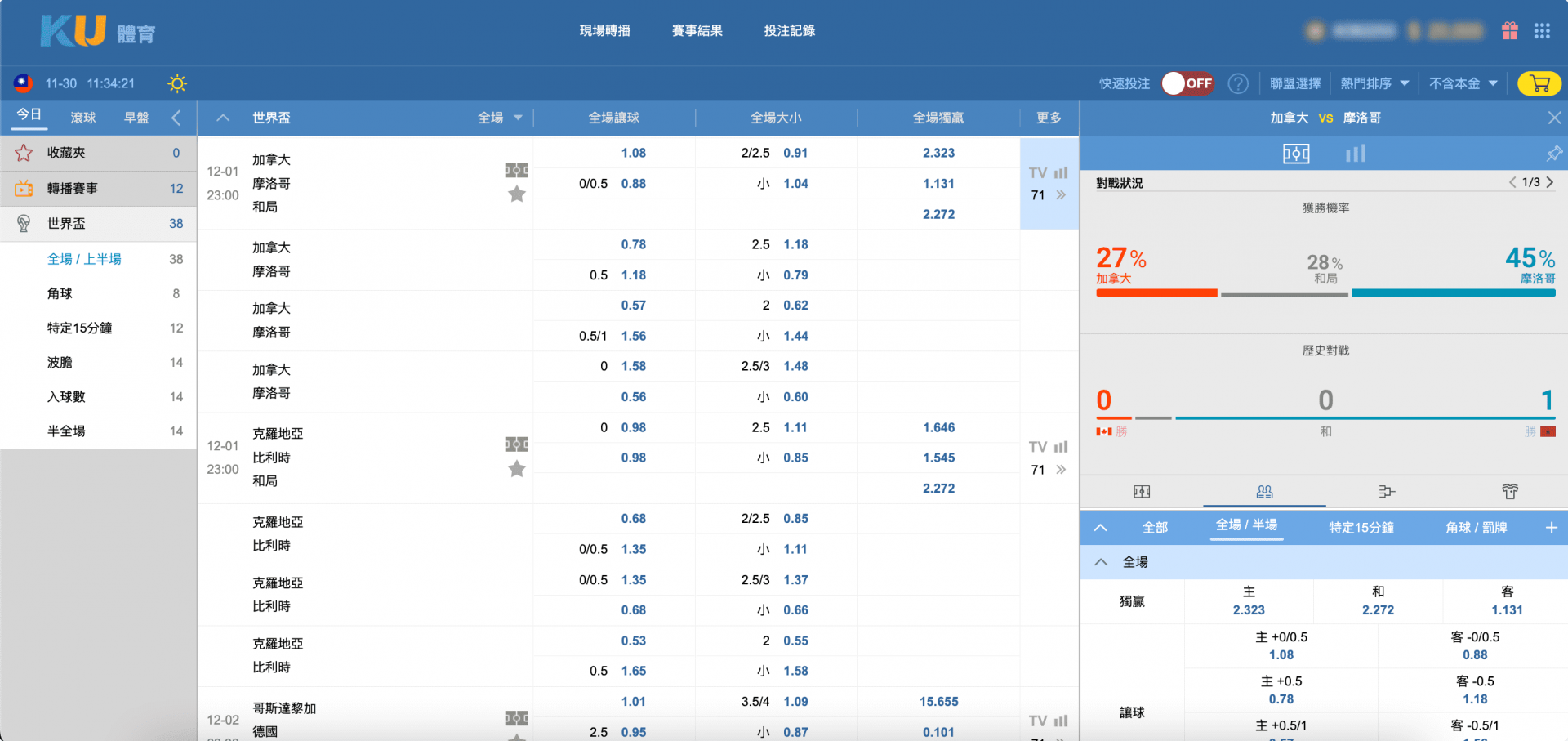Viewport: 1568px width, 741px height.
Task: Open 全場 period dropdown
Action: click(500, 118)
